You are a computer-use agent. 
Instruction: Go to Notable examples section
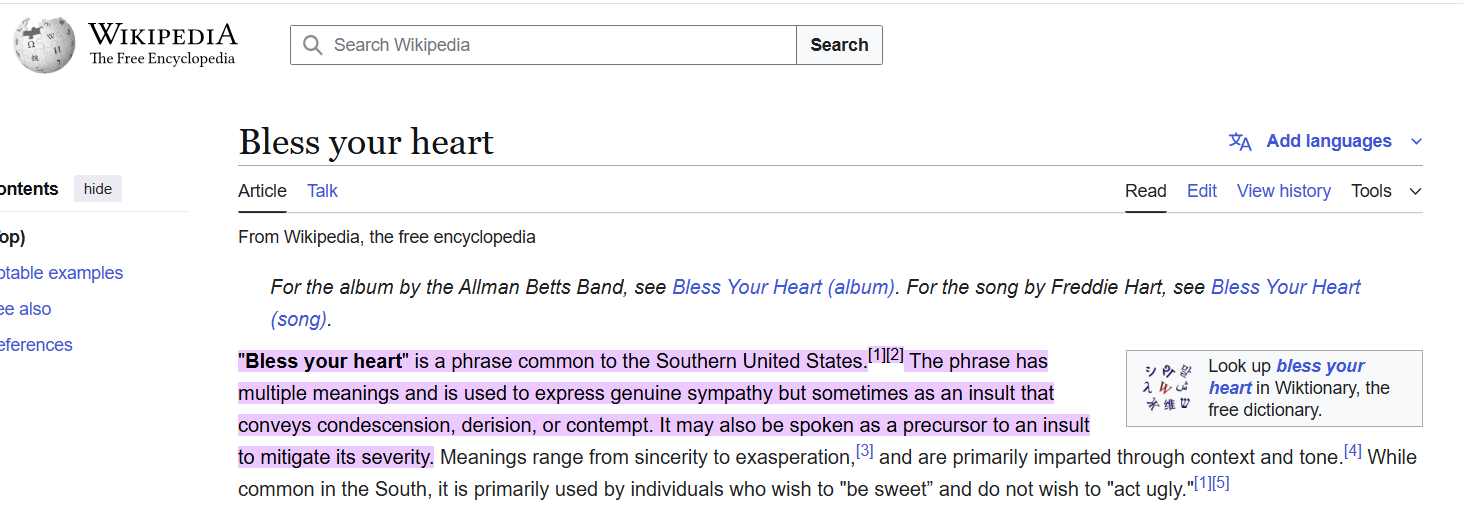click(62, 273)
